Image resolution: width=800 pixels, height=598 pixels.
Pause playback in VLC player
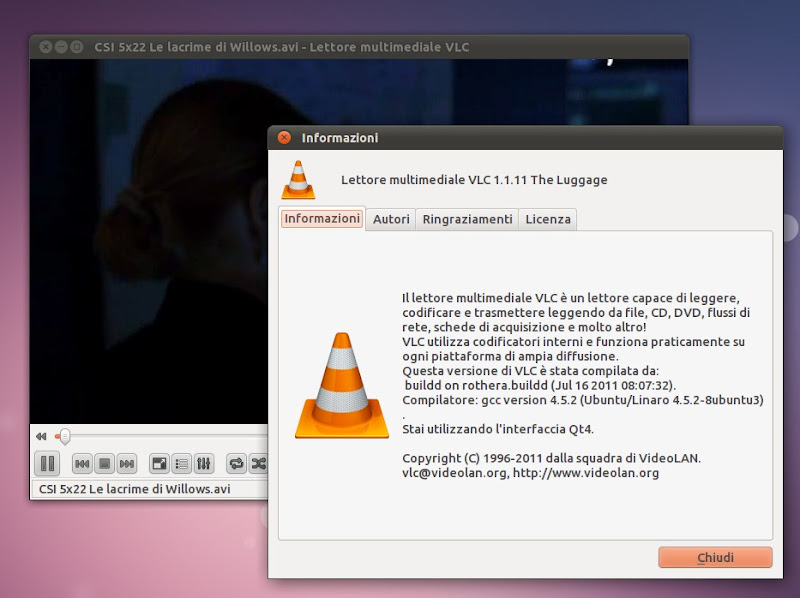[47, 464]
